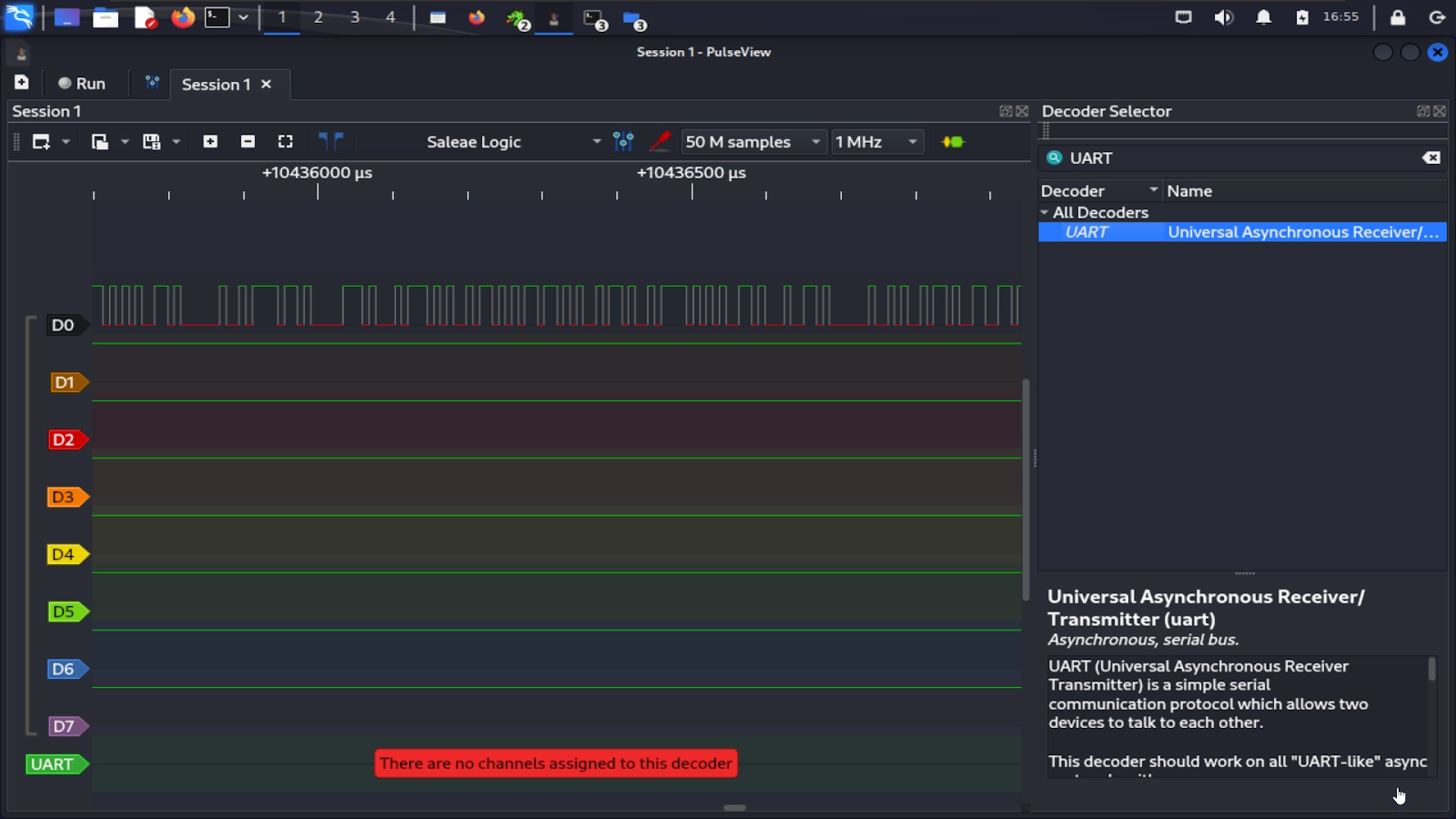Switch to the Session 1 tab
1456x819 pixels.
click(216, 84)
